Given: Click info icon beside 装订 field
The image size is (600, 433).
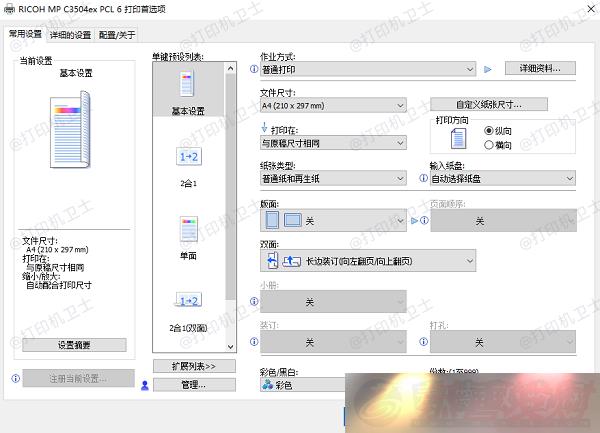Looking at the screenshot, I should coord(254,341).
